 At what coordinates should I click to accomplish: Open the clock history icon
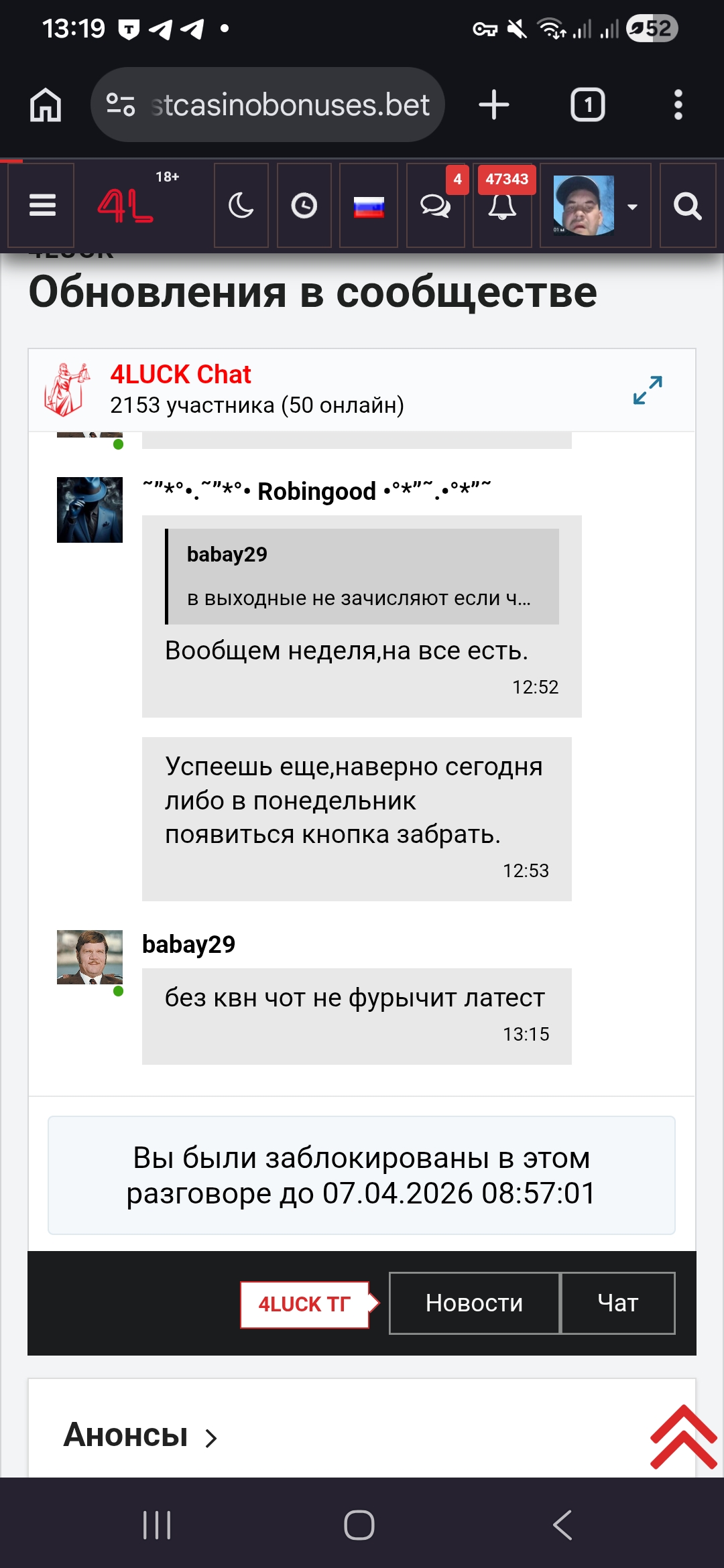point(304,206)
